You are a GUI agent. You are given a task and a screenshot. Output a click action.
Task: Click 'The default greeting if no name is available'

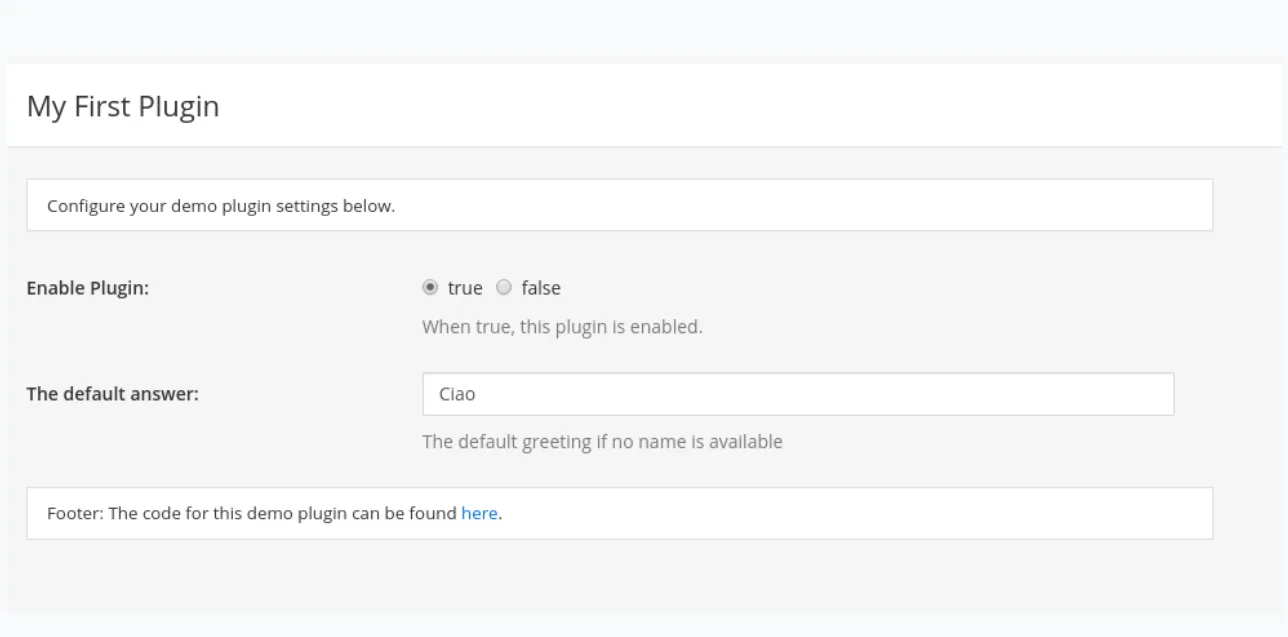click(x=602, y=442)
